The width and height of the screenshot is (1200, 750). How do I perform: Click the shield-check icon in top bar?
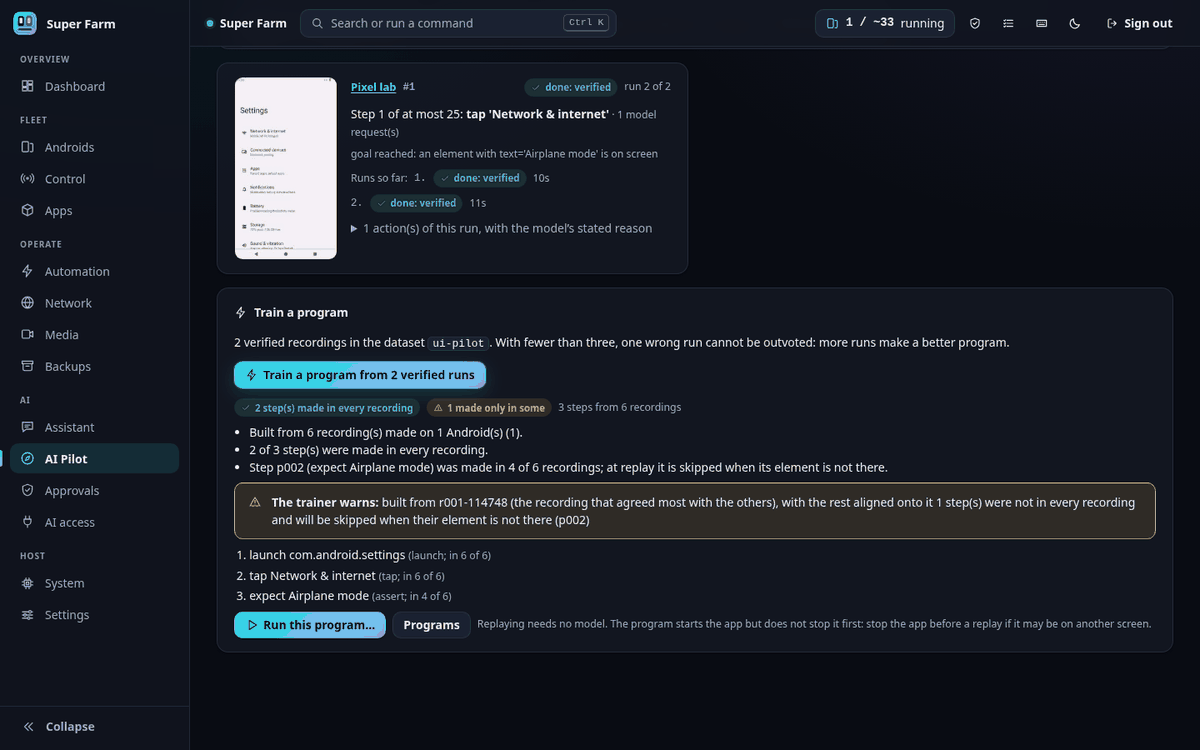pyautogui.click(x=975, y=23)
